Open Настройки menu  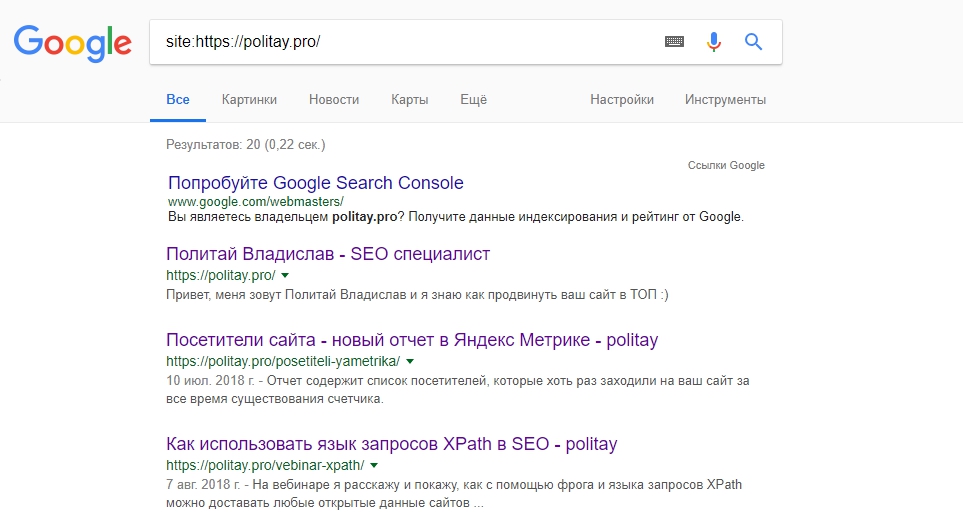coord(622,100)
